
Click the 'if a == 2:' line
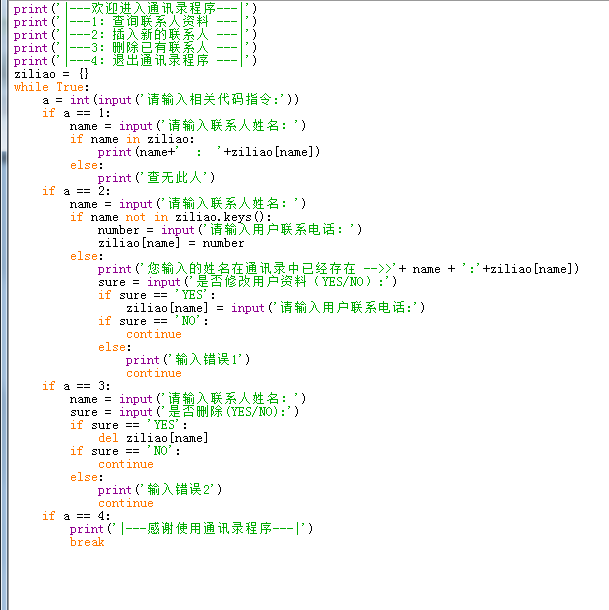(76, 191)
